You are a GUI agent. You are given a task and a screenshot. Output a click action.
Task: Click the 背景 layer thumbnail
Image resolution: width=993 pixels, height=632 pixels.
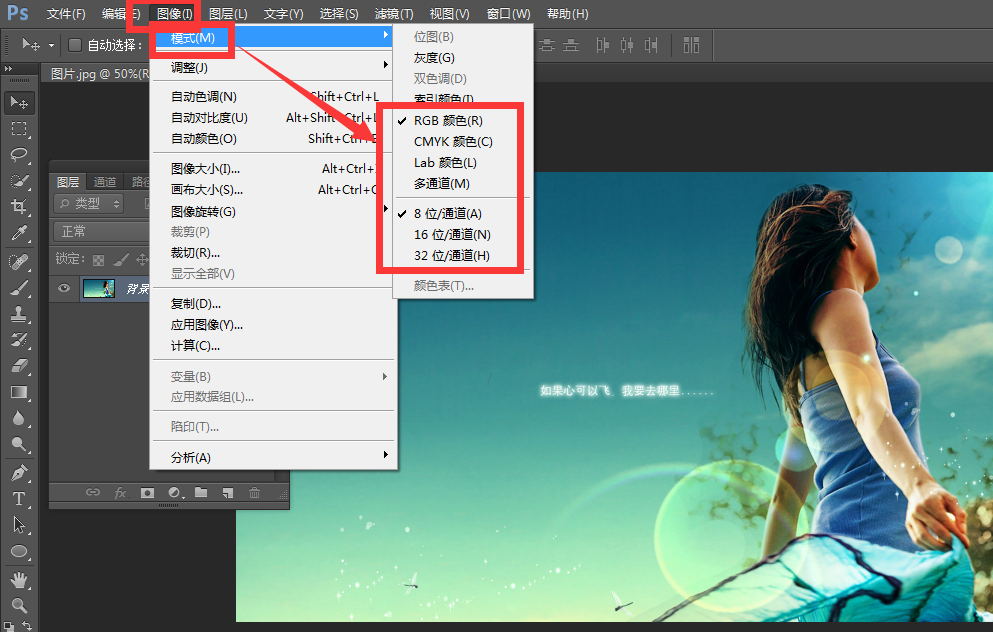pos(99,289)
